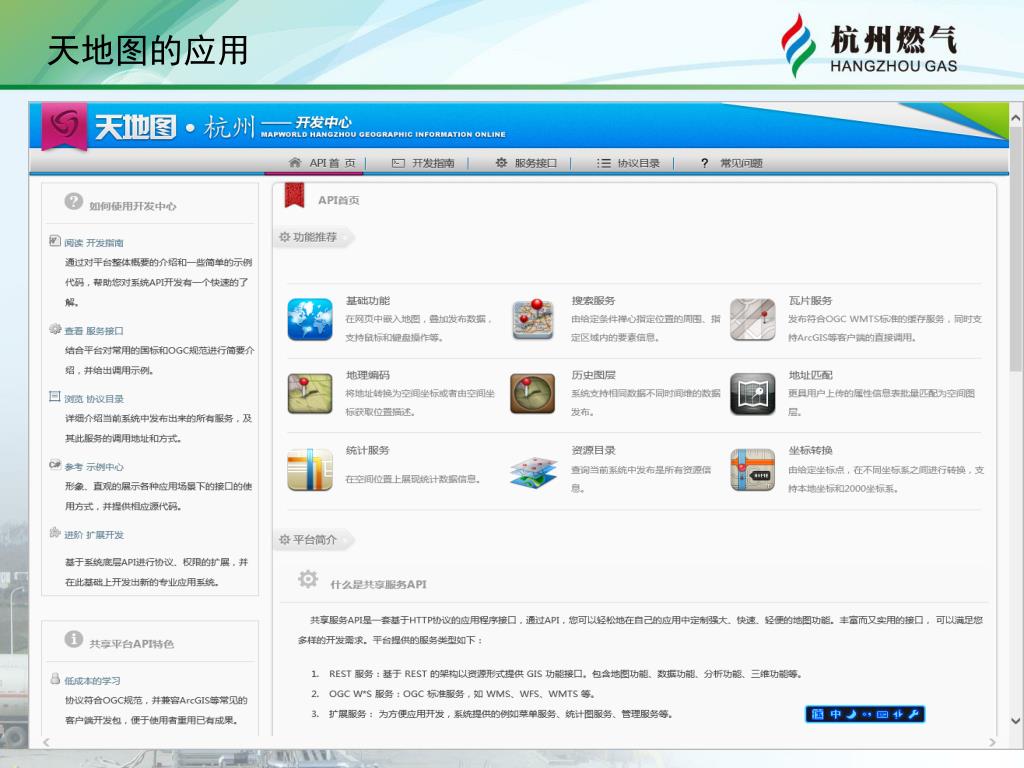
Task: Click the document icon next to 阅读 开发指南
Action: (55, 240)
